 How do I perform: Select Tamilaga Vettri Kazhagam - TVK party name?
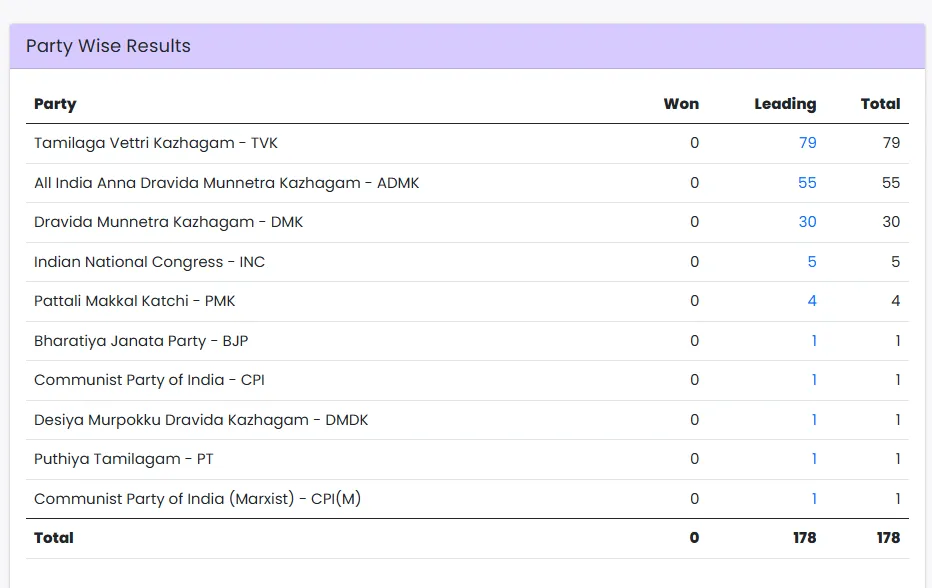(x=156, y=143)
